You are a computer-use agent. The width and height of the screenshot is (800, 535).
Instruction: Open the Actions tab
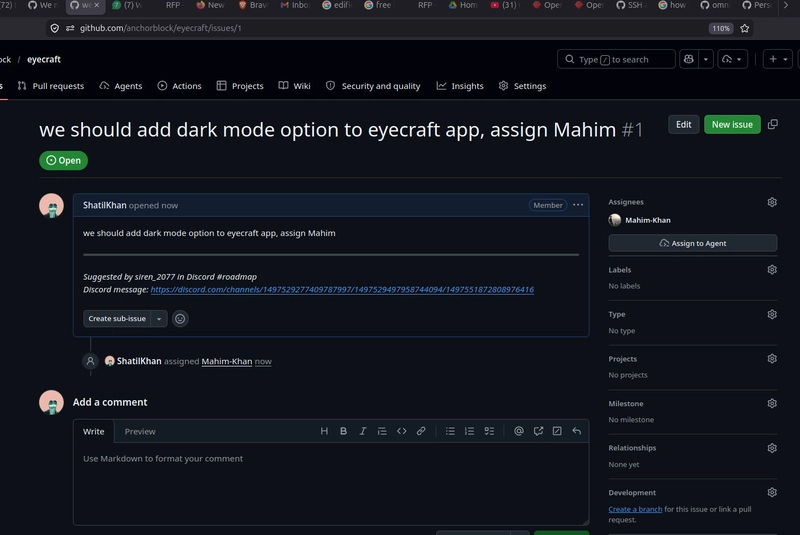pos(180,86)
